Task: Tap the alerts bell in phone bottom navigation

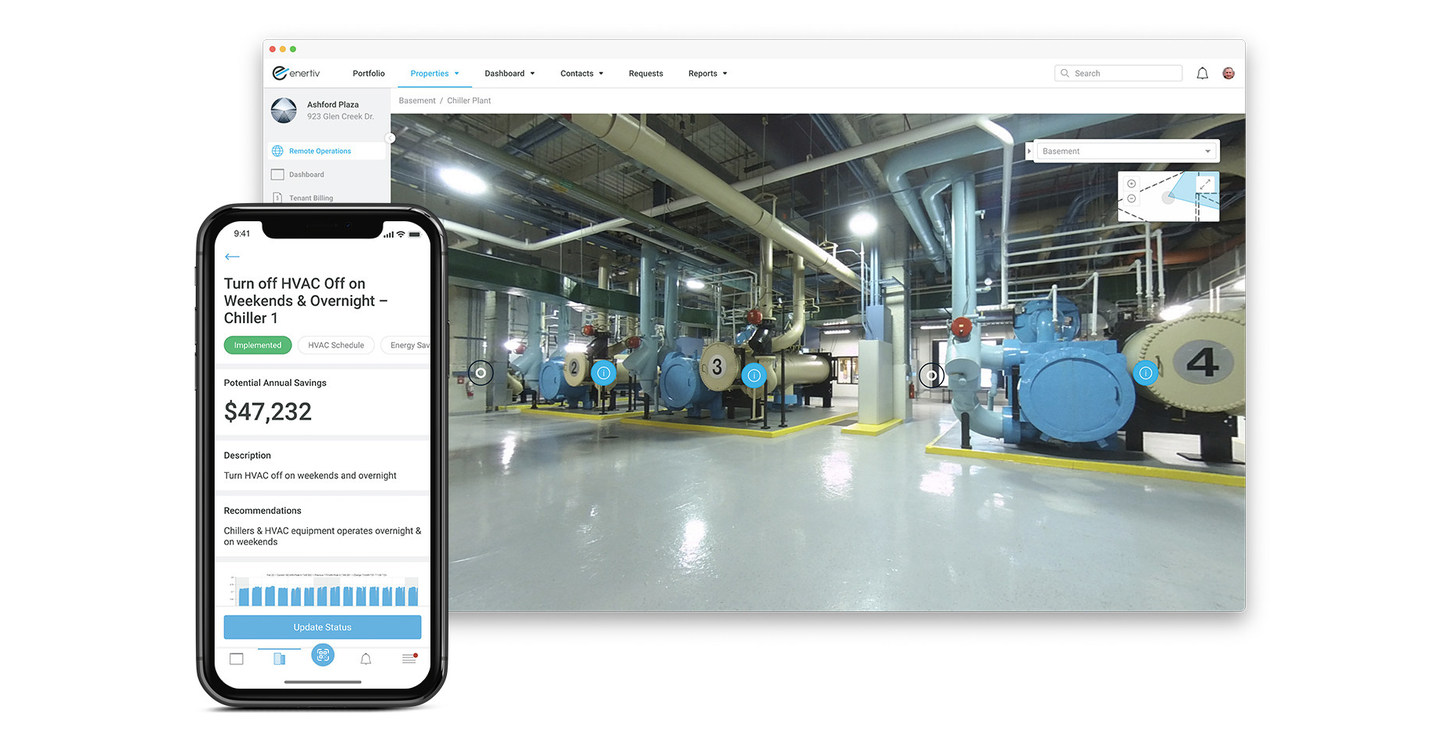Action: click(x=365, y=658)
